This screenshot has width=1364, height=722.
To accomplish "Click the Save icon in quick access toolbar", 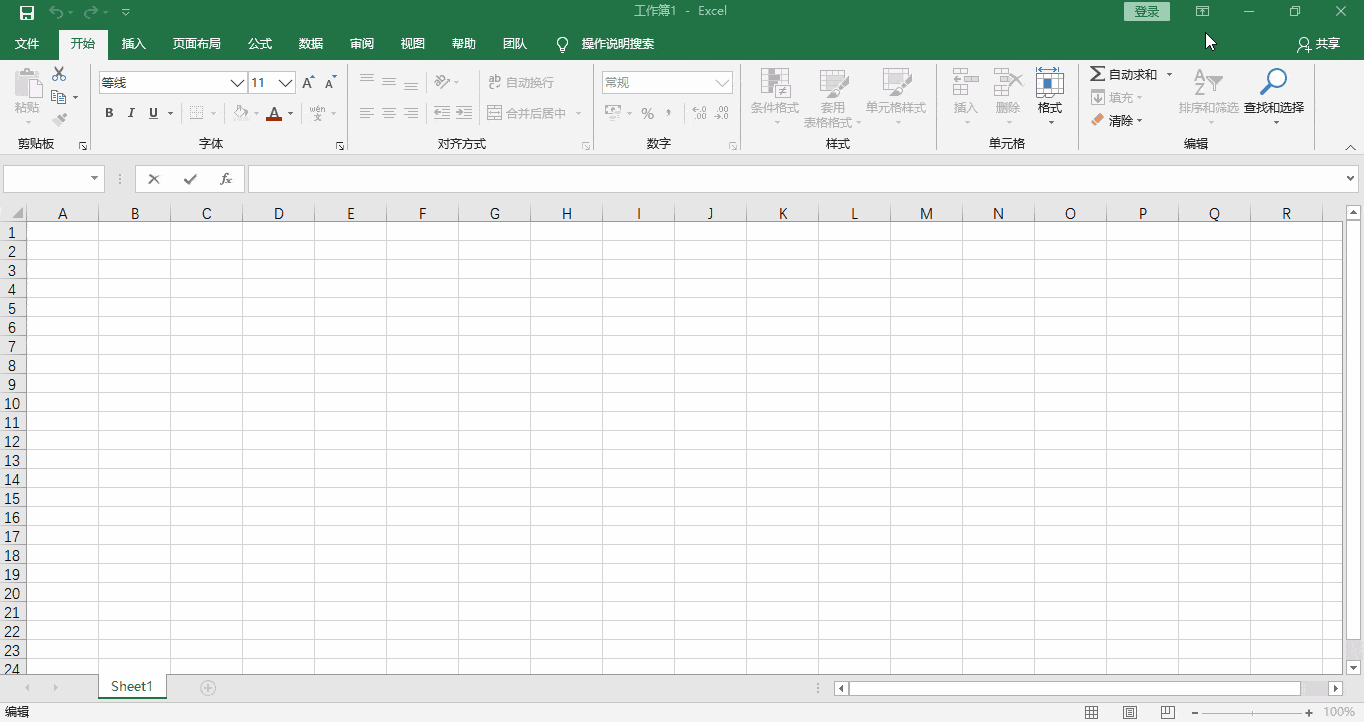I will [x=27, y=12].
